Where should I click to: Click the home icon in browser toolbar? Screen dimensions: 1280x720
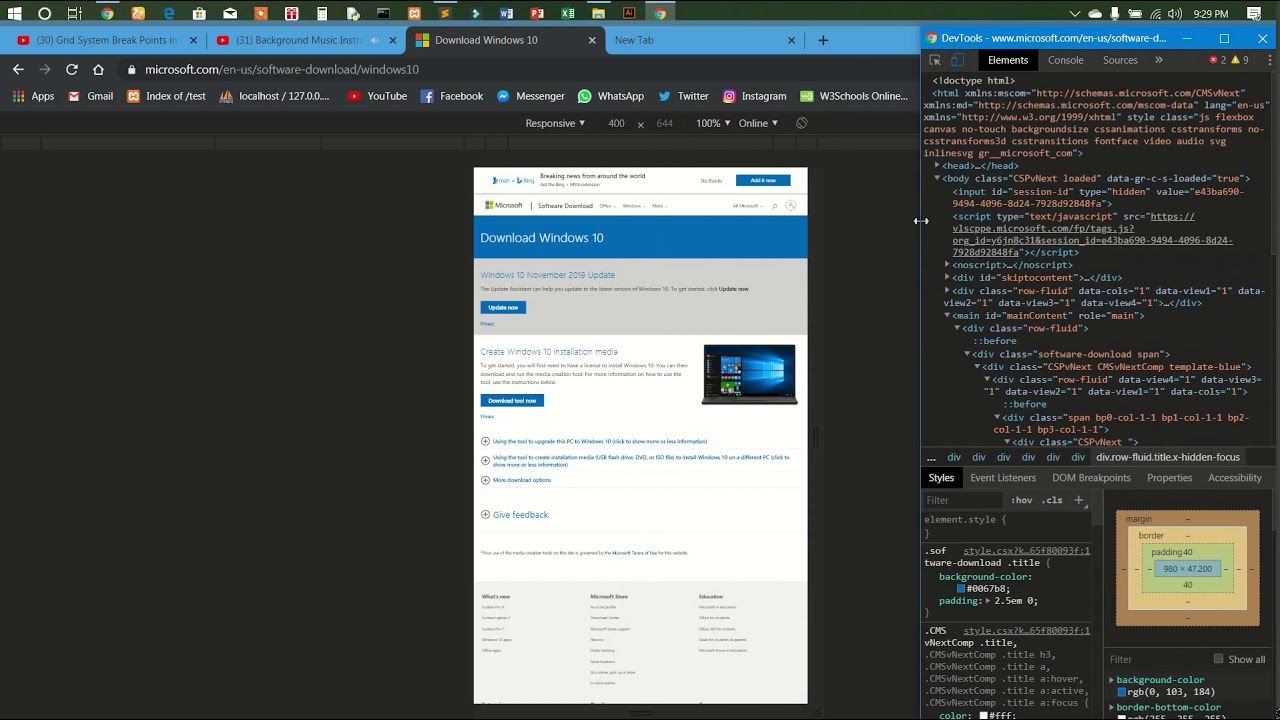coord(98,69)
